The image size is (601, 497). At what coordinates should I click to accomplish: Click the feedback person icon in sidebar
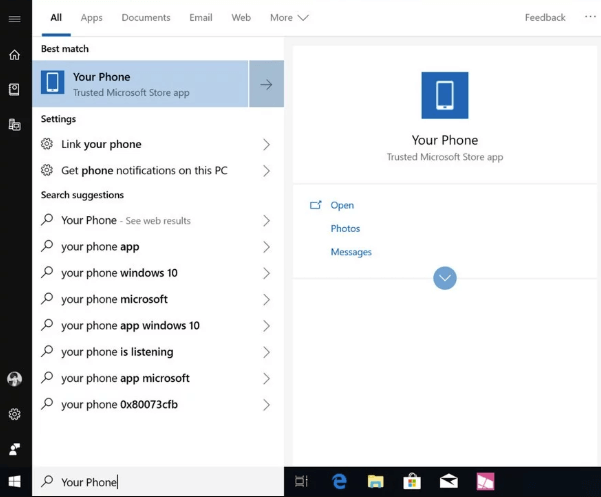point(15,449)
